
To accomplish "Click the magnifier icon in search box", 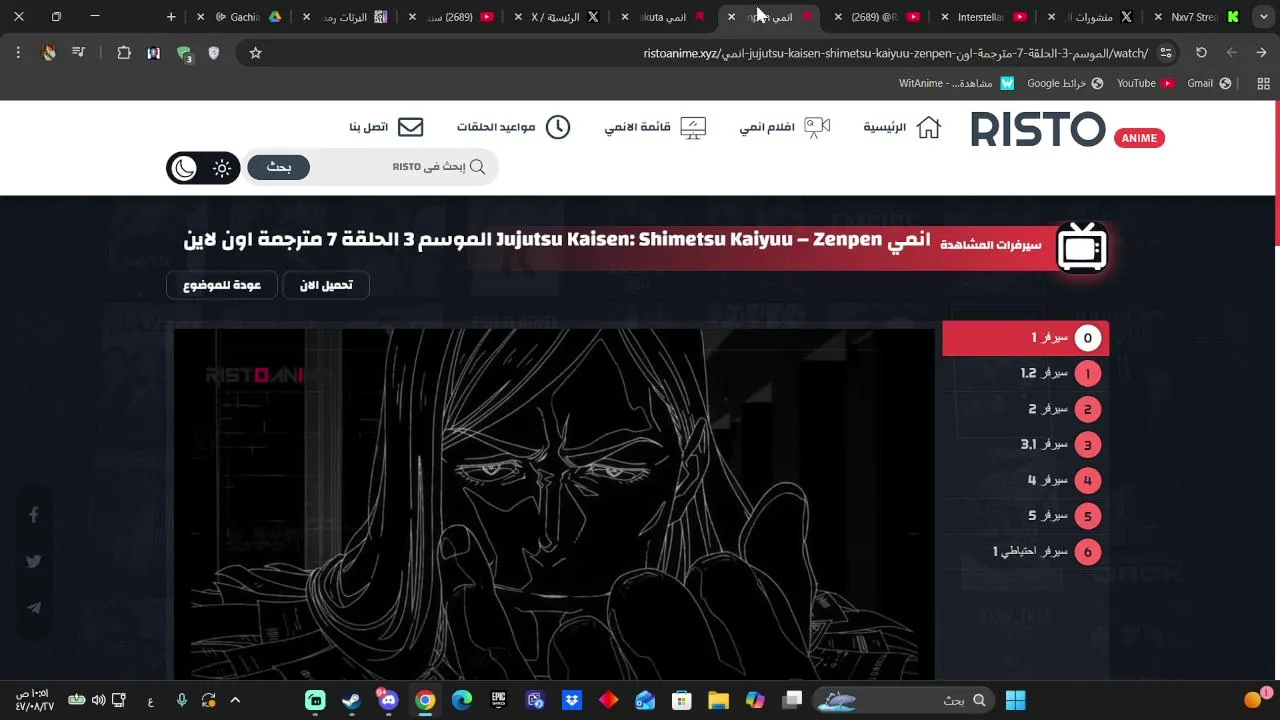I will point(477,167).
